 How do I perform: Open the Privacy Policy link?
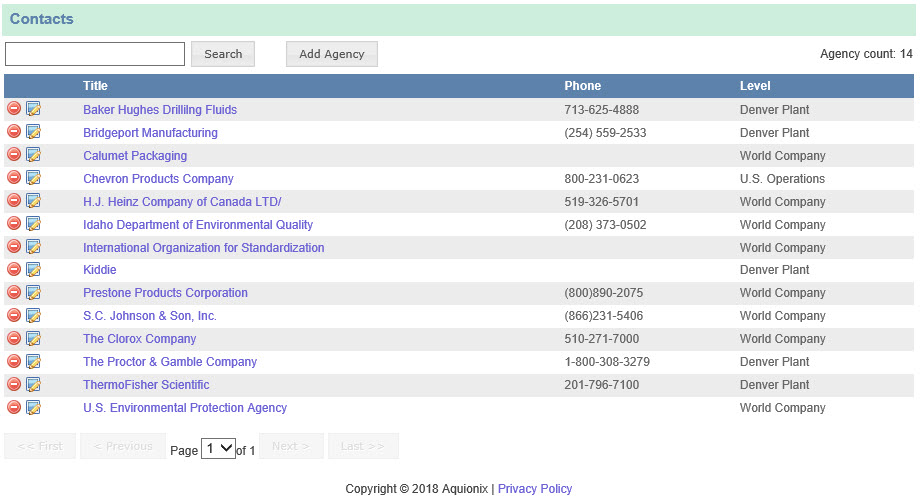(535, 488)
